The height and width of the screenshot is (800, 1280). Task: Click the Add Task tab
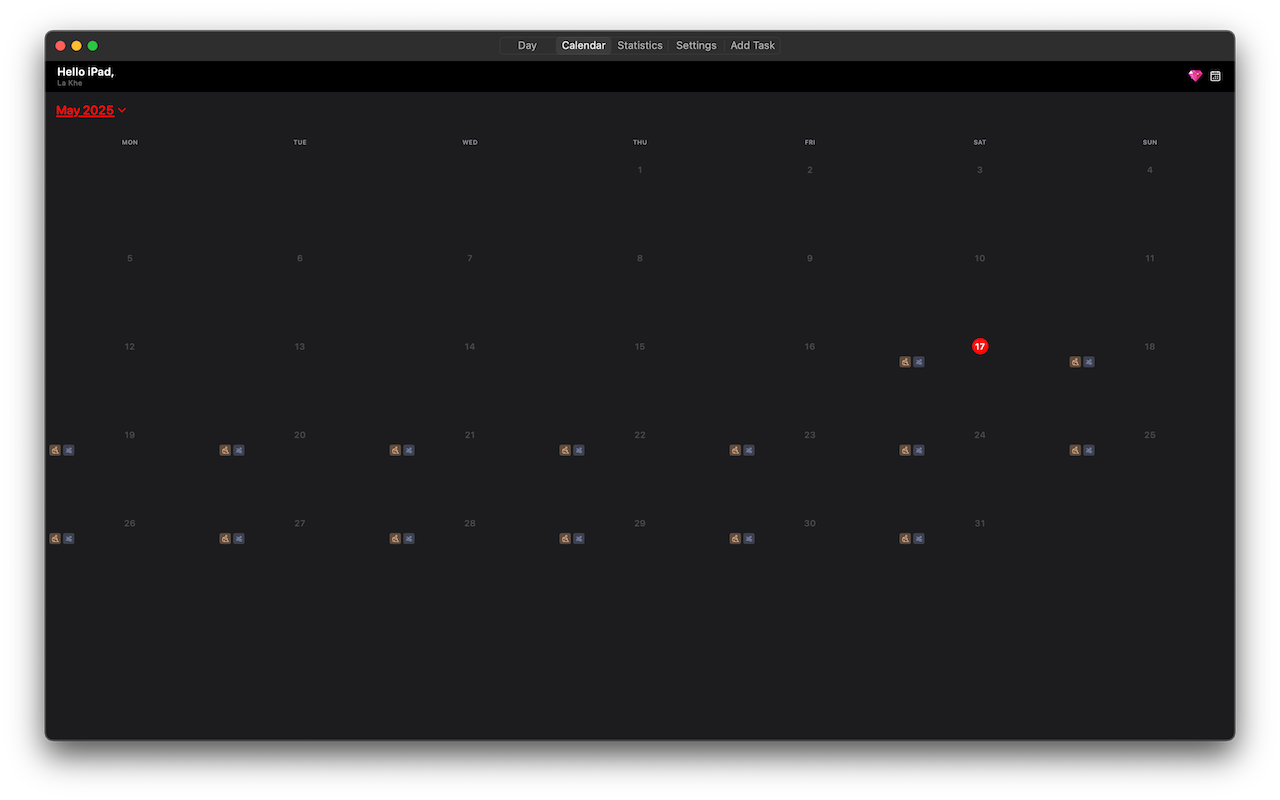click(753, 45)
